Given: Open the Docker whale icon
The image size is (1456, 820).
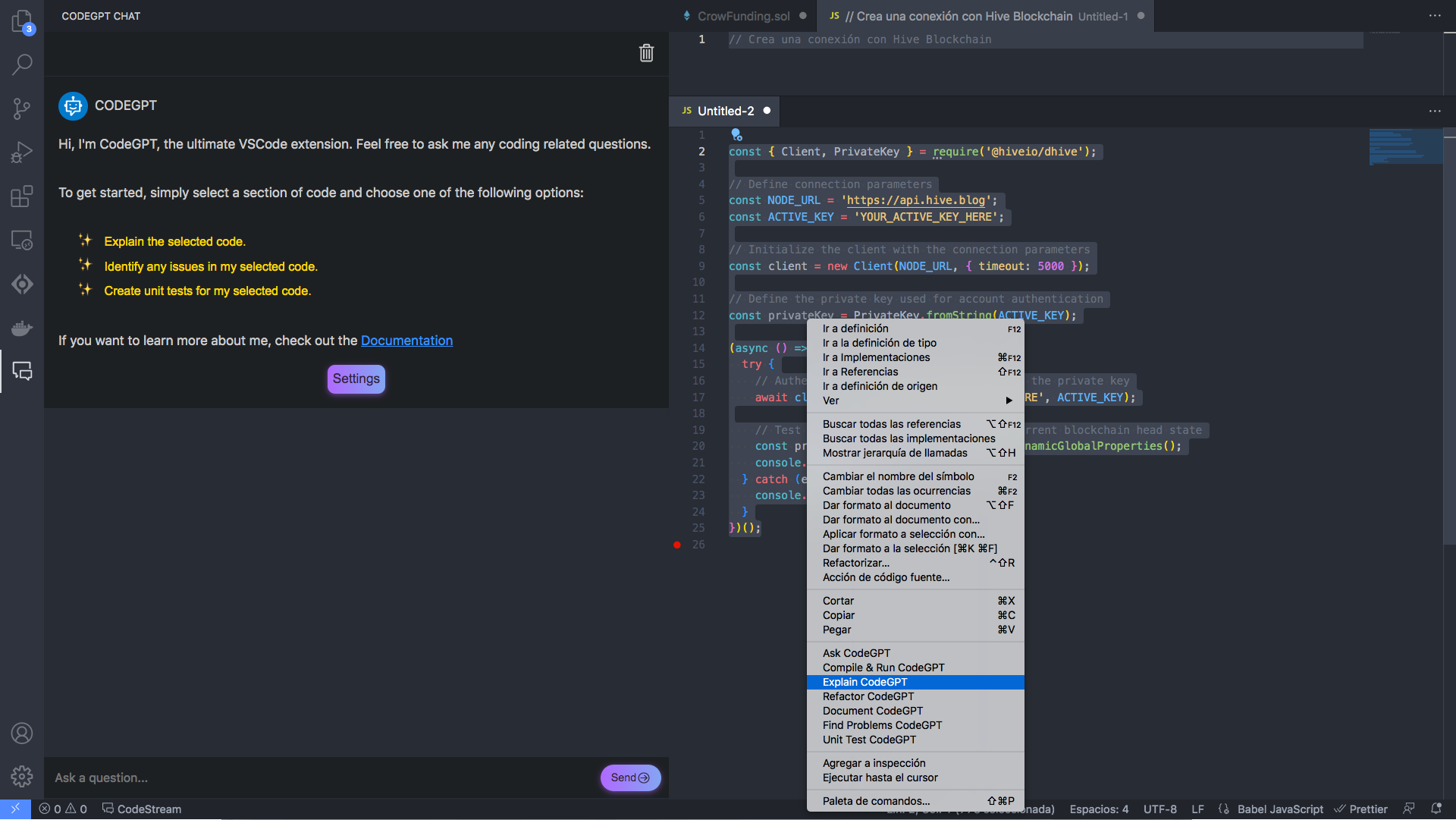Looking at the screenshot, I should pos(22,328).
